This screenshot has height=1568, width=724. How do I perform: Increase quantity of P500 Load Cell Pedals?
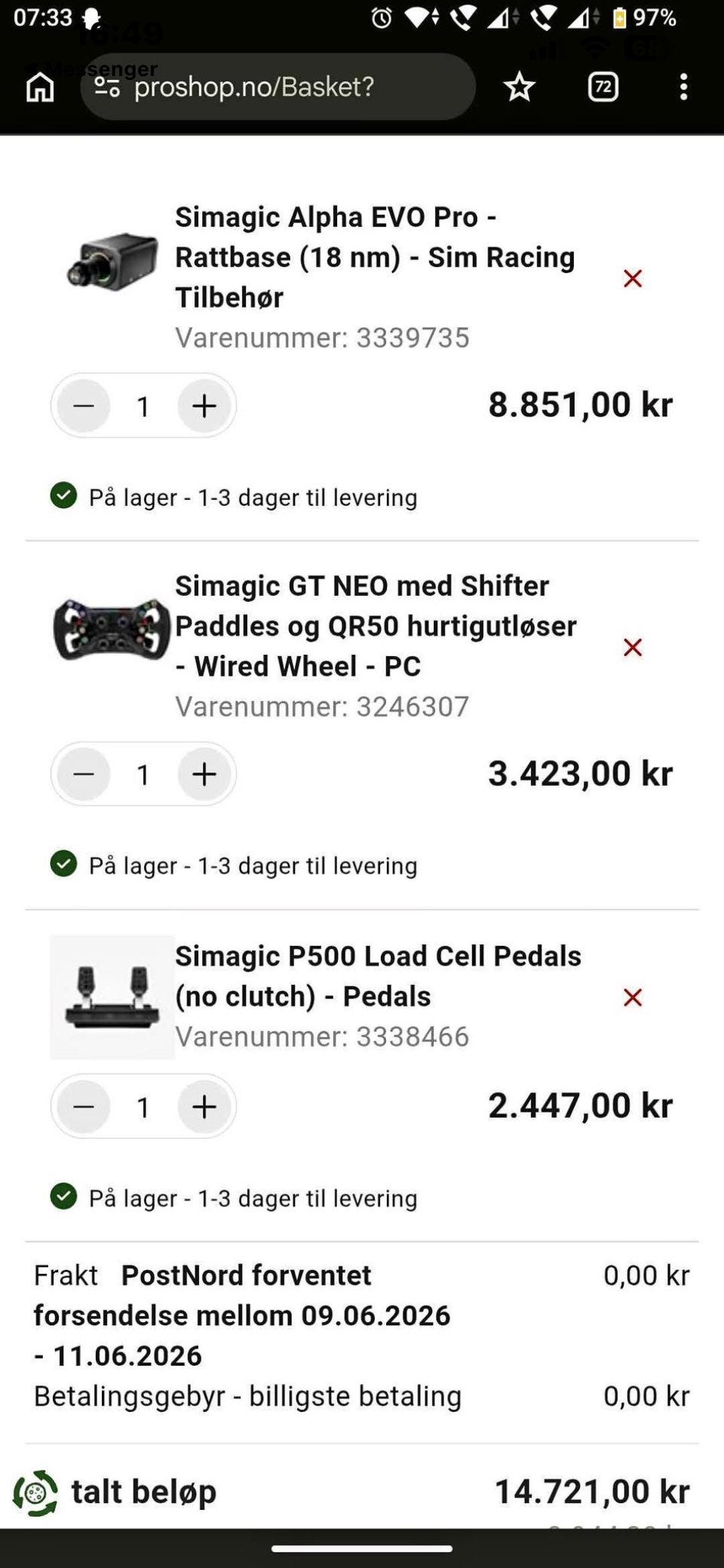204,1106
